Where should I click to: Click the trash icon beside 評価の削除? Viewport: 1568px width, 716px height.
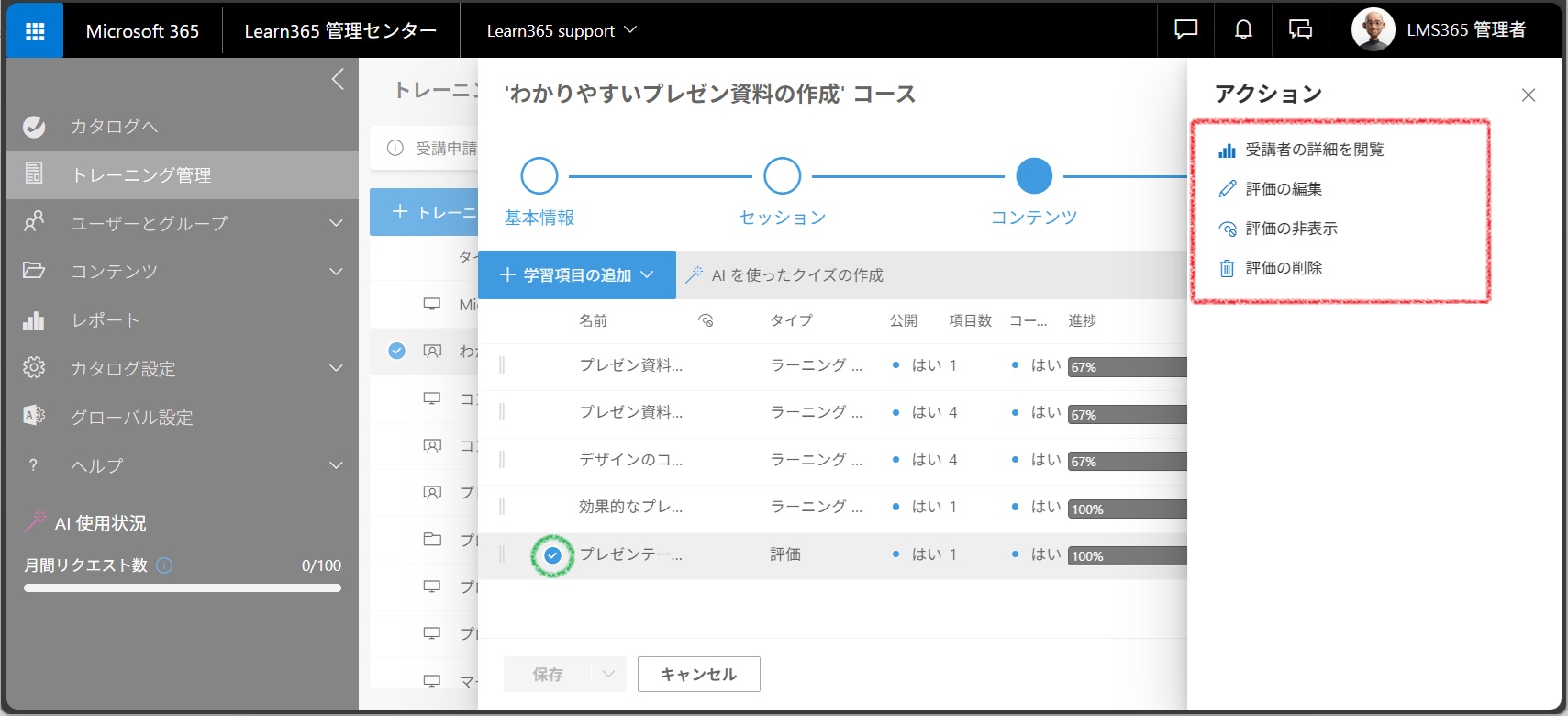point(1227,268)
